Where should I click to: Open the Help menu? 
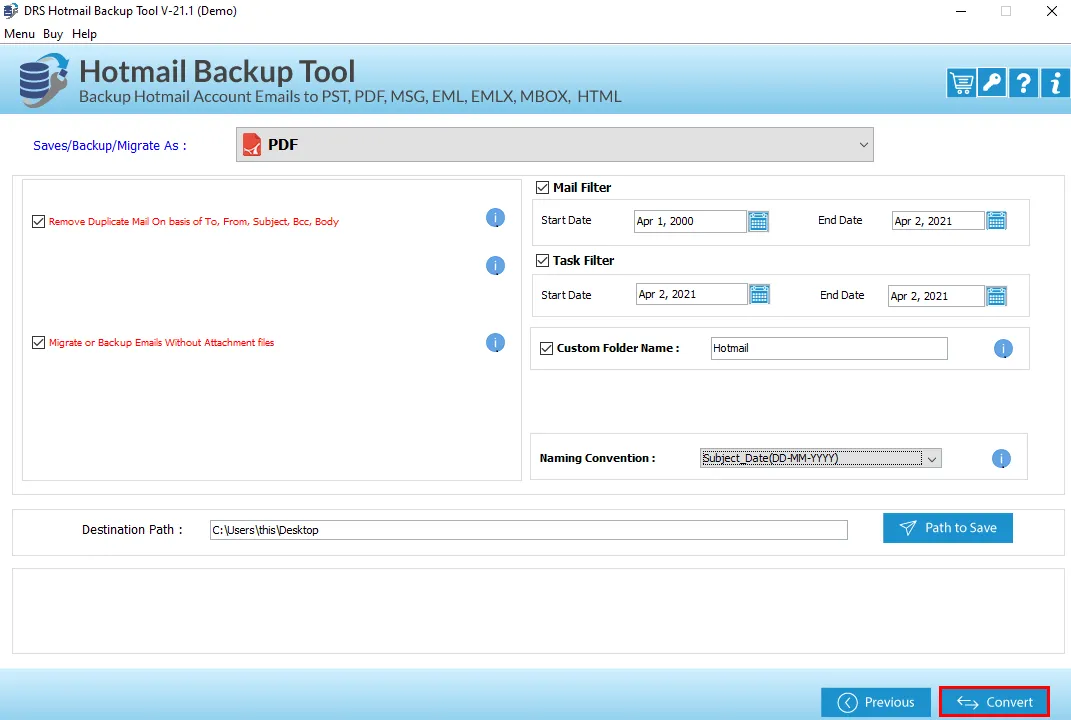point(84,34)
